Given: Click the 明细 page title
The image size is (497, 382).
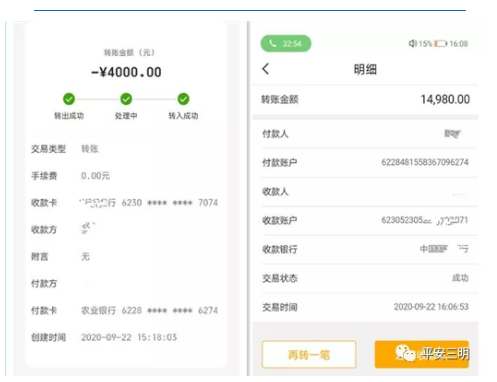Looking at the screenshot, I should click(x=365, y=69).
